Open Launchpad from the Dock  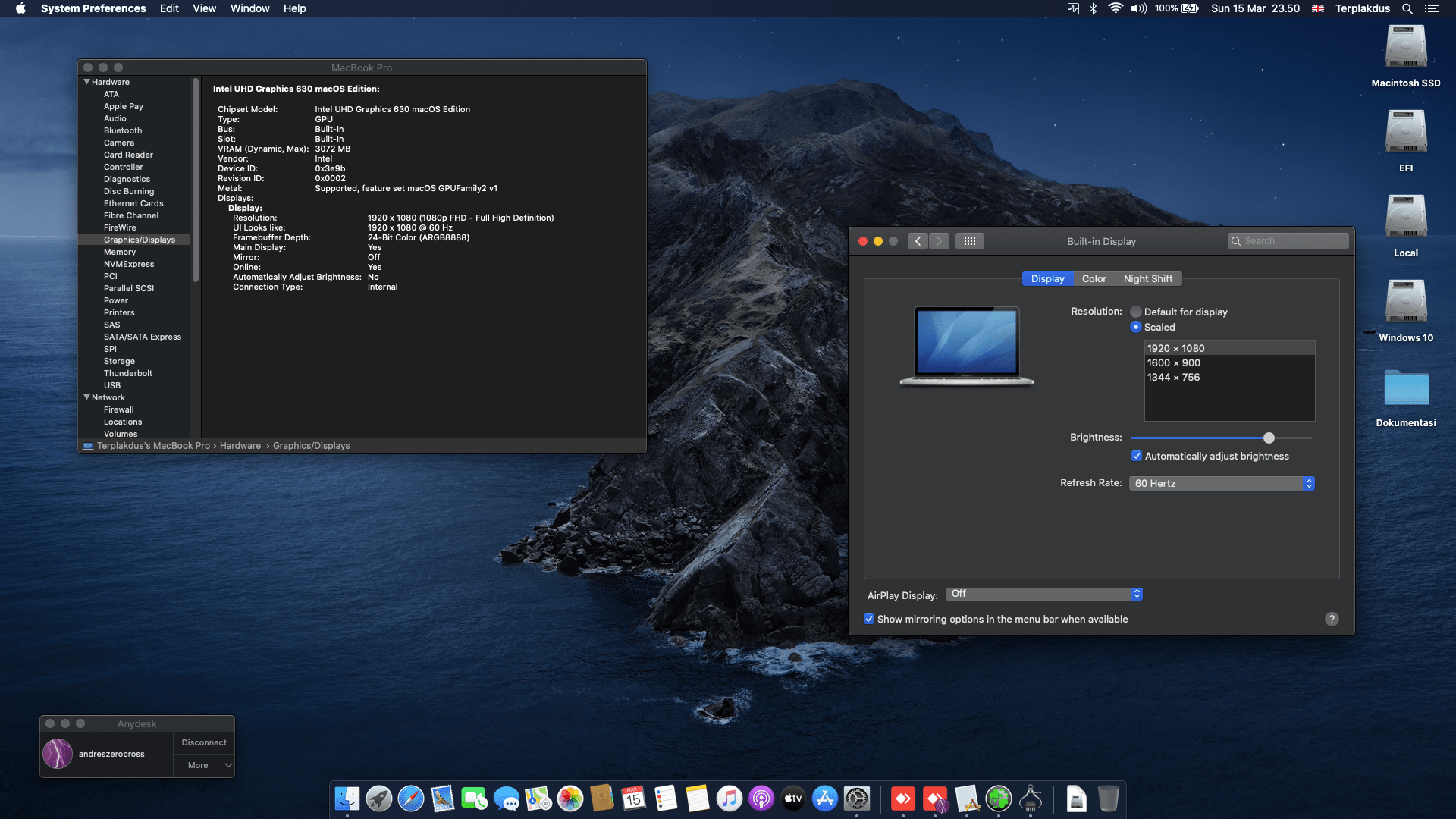tap(379, 799)
